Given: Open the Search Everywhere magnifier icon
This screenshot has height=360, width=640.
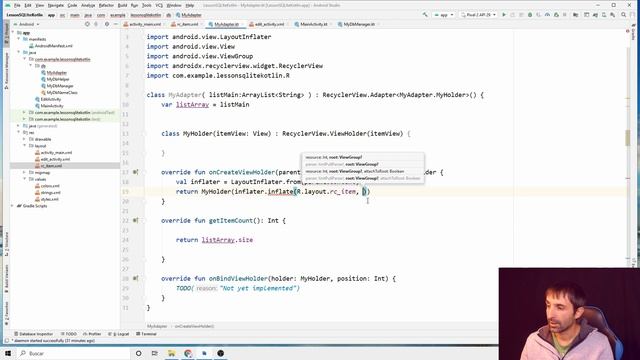Looking at the screenshot, I should point(623,15).
